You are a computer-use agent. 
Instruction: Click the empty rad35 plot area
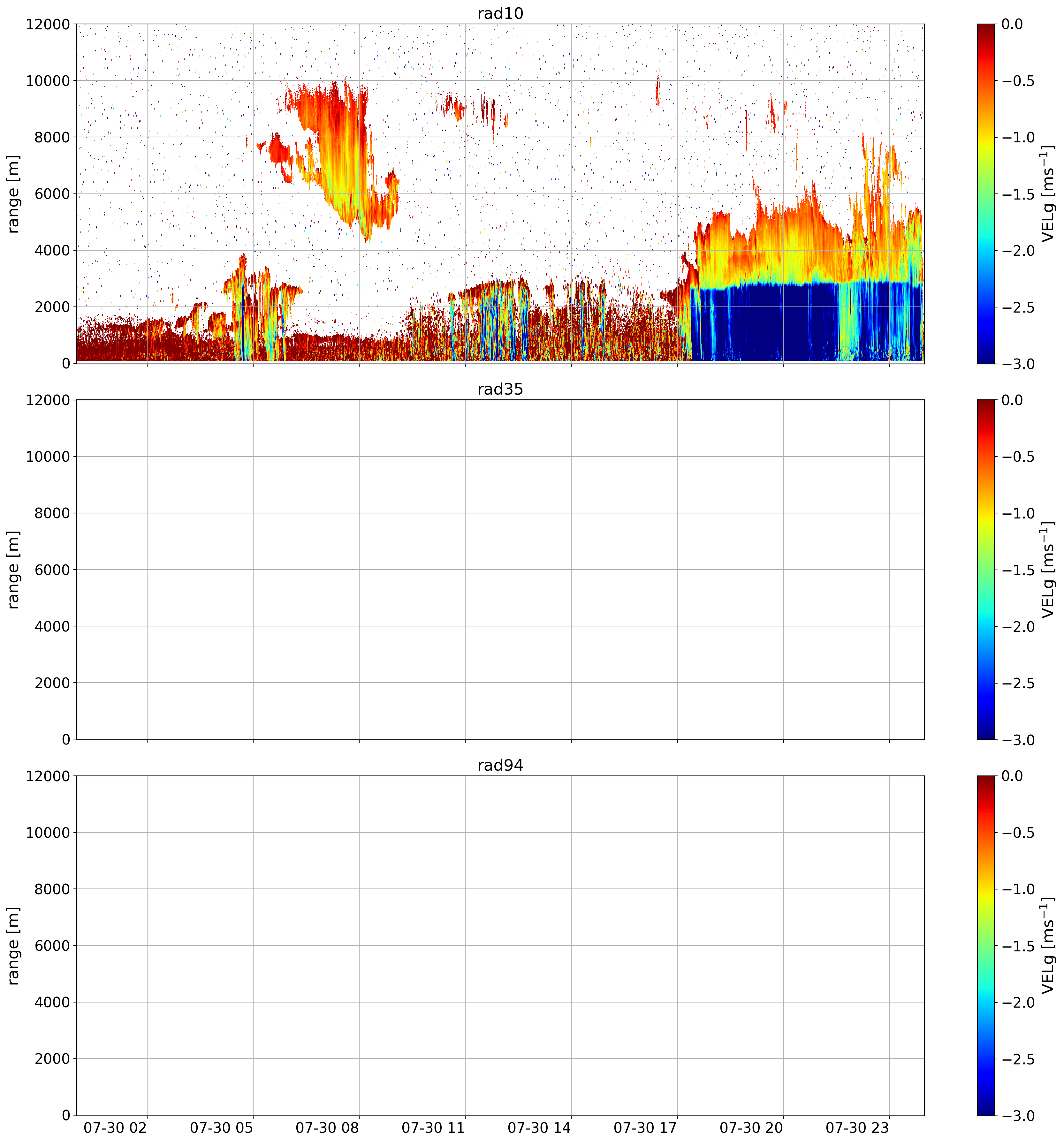pyautogui.click(x=500, y=569)
